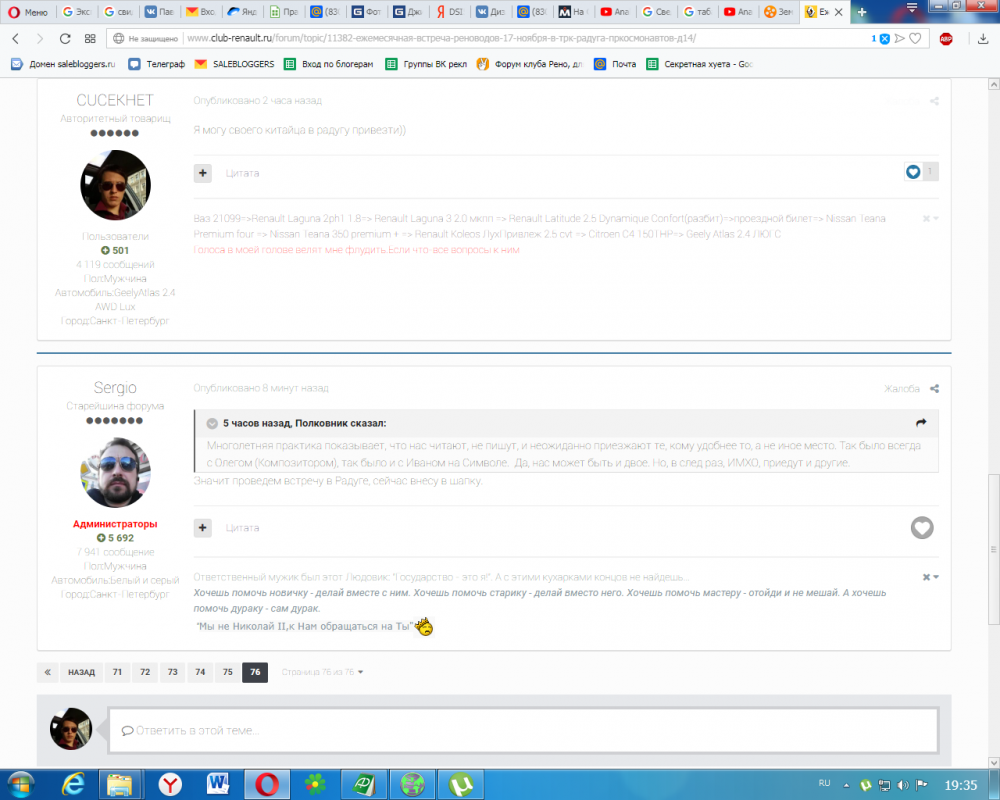Click the reply arrow in the quoted message

[921, 423]
